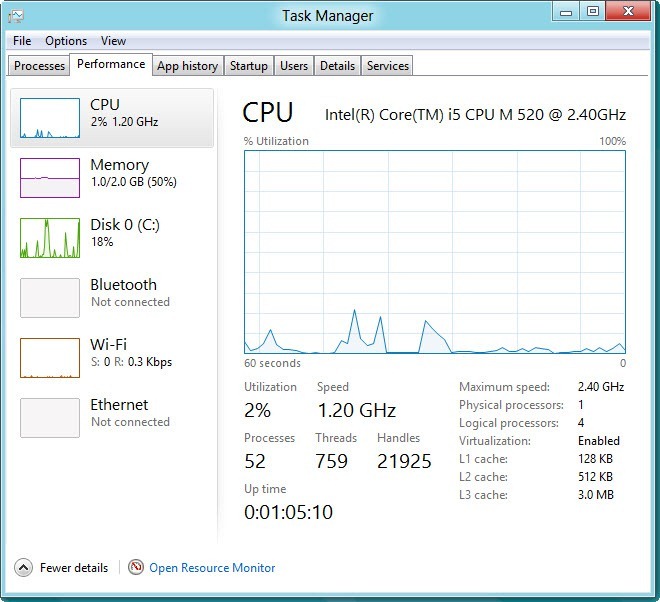This screenshot has height=602, width=660.
Task: Switch to the Users tab
Action: click(294, 66)
